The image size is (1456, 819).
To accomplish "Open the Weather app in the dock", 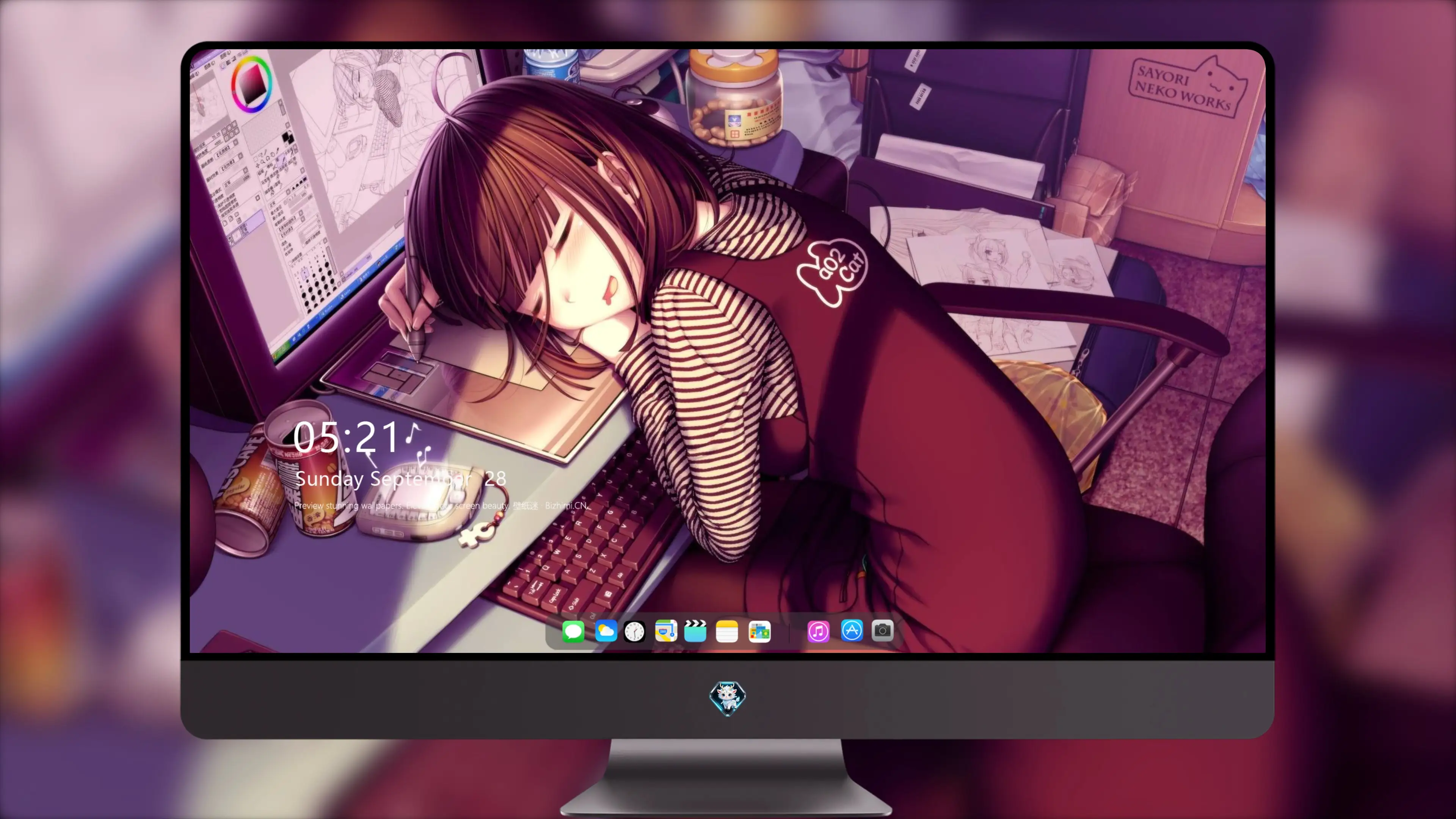I will tap(606, 631).
